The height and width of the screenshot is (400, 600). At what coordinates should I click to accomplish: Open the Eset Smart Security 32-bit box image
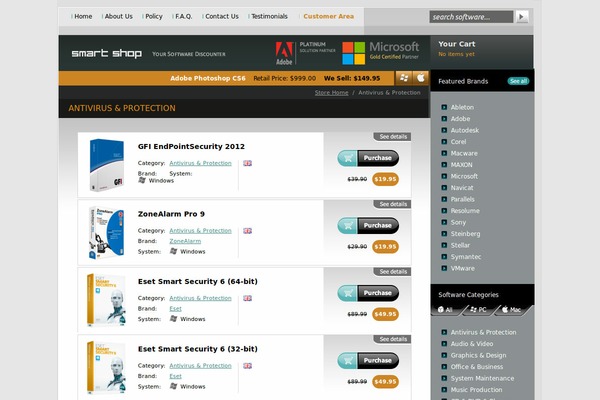(107, 367)
